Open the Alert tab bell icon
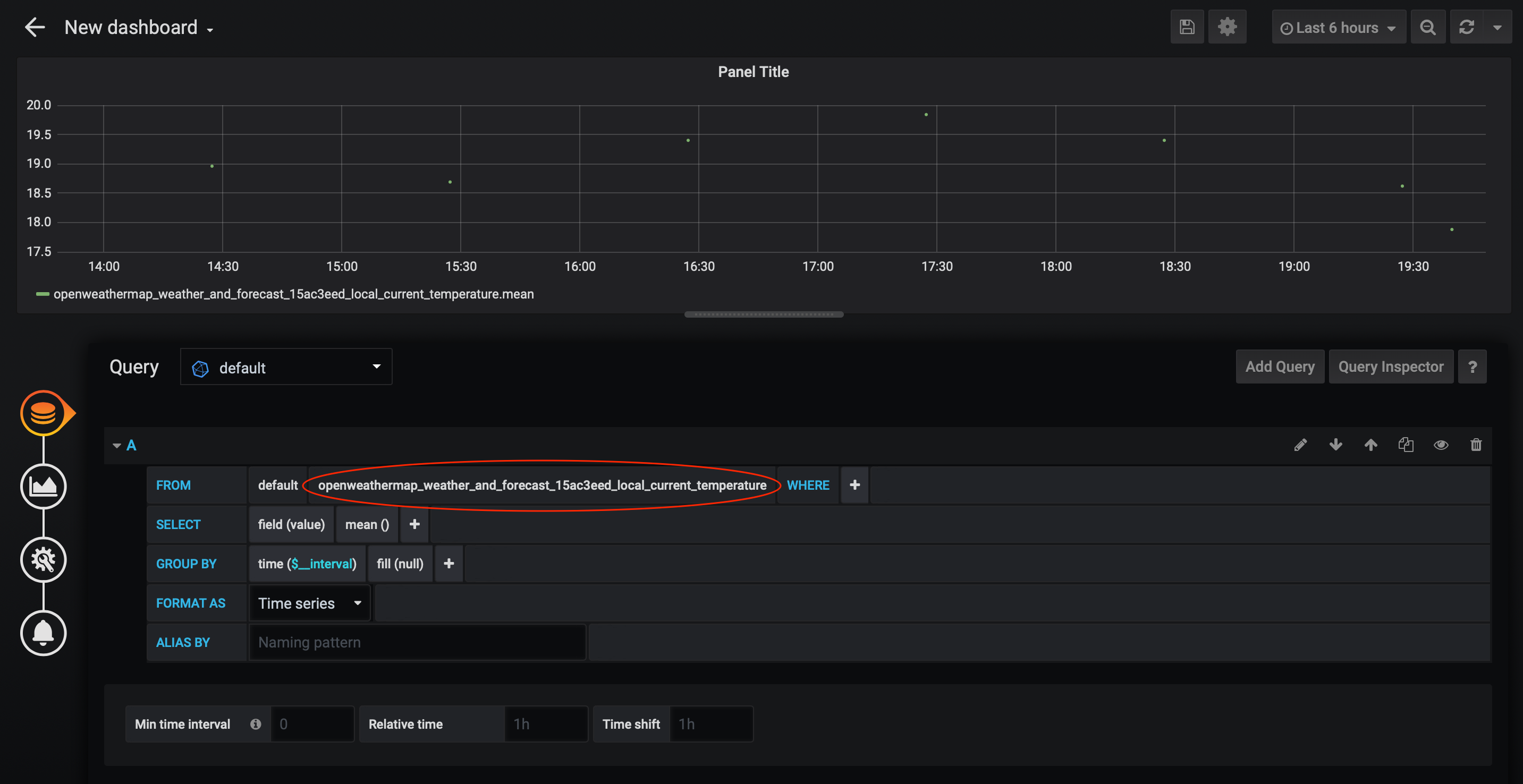Screen dimensions: 1523x784 (43, 633)
